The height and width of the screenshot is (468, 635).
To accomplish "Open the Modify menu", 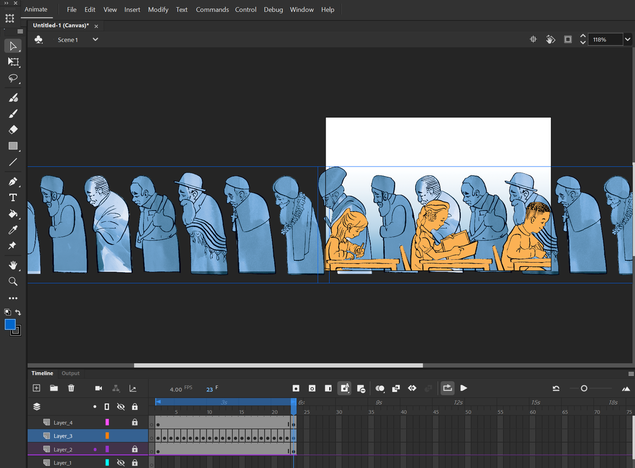I will pos(158,9).
